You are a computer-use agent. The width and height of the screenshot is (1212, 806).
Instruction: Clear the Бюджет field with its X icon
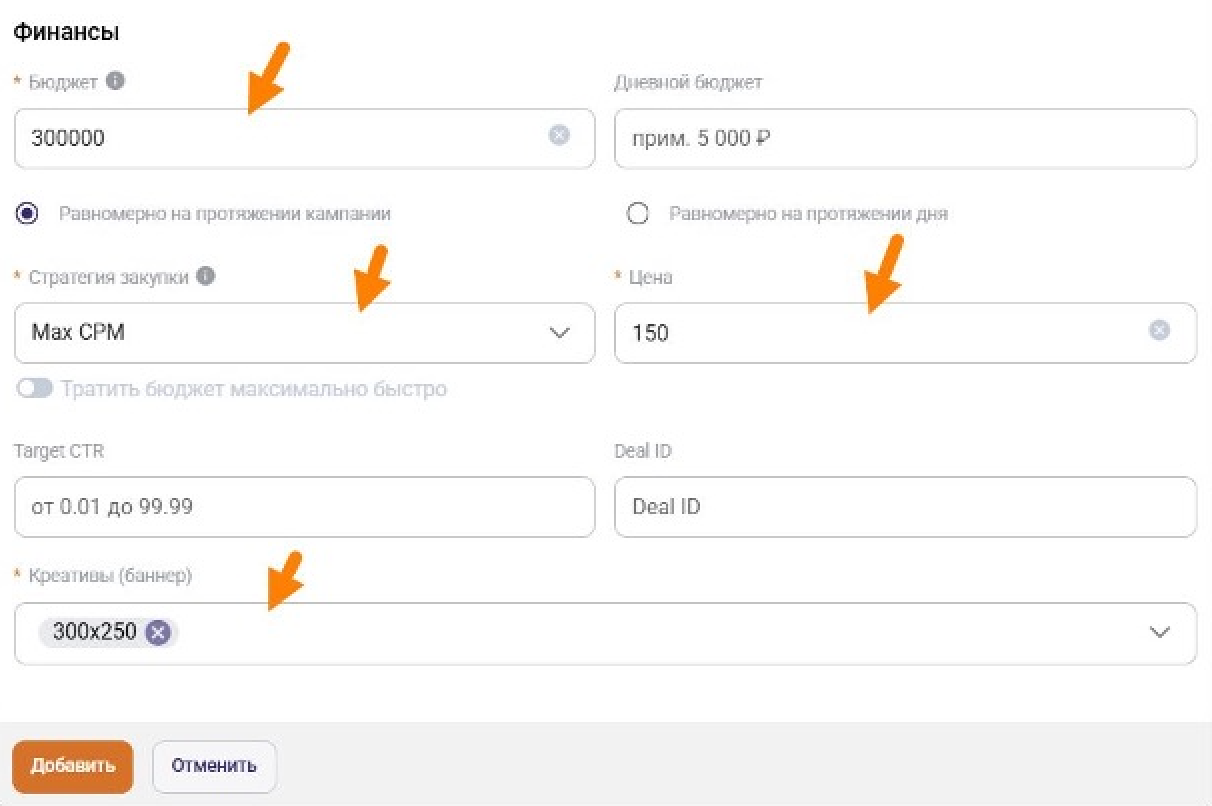click(559, 135)
